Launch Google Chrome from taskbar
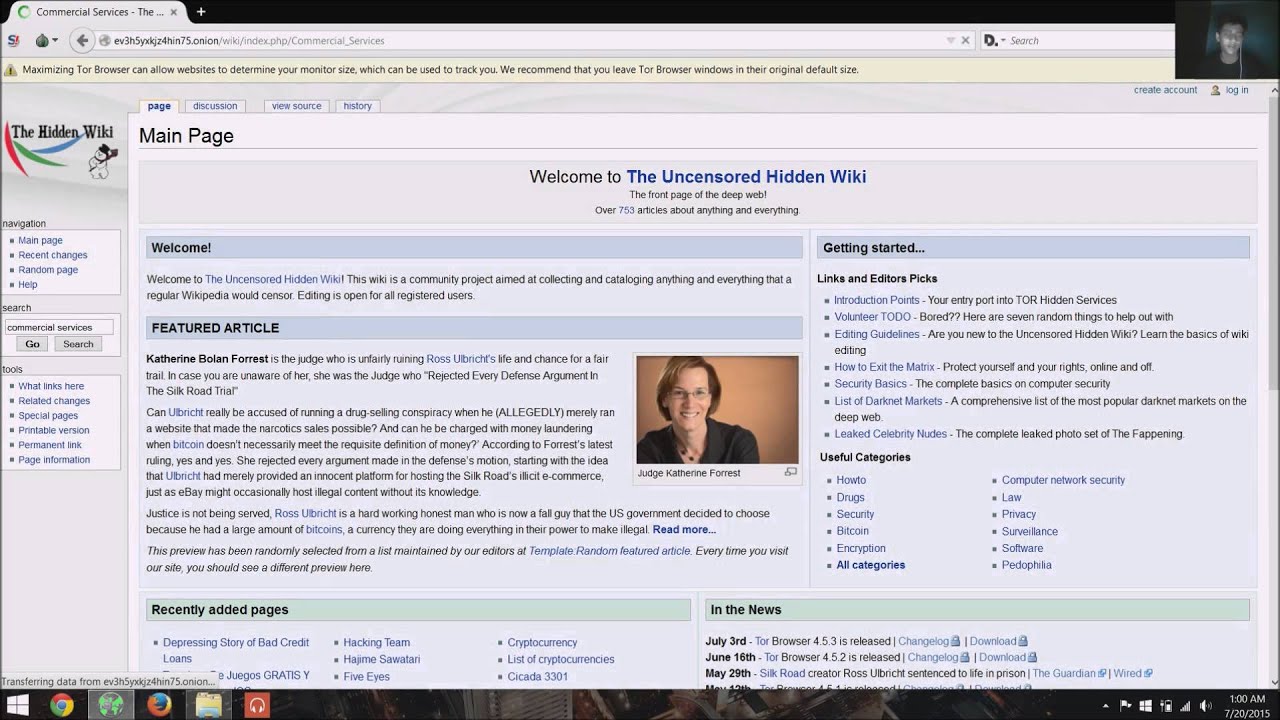Viewport: 1280px width, 720px height. coord(62,705)
